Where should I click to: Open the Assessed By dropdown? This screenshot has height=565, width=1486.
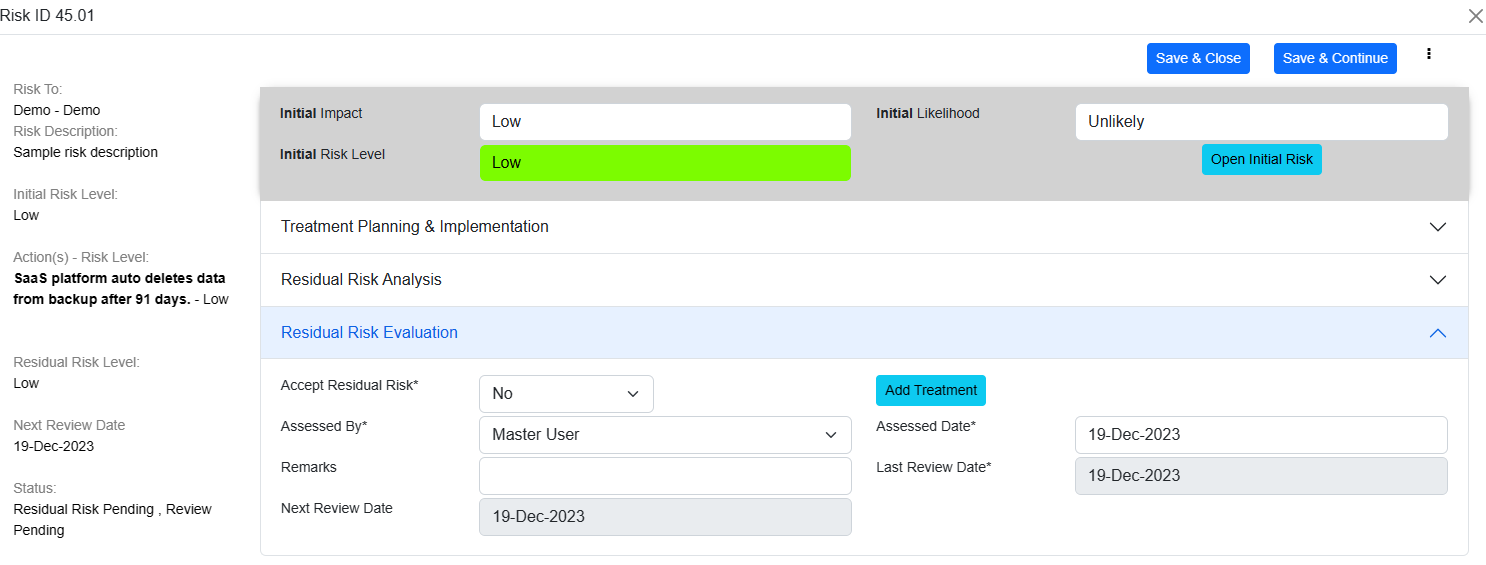tap(665, 435)
